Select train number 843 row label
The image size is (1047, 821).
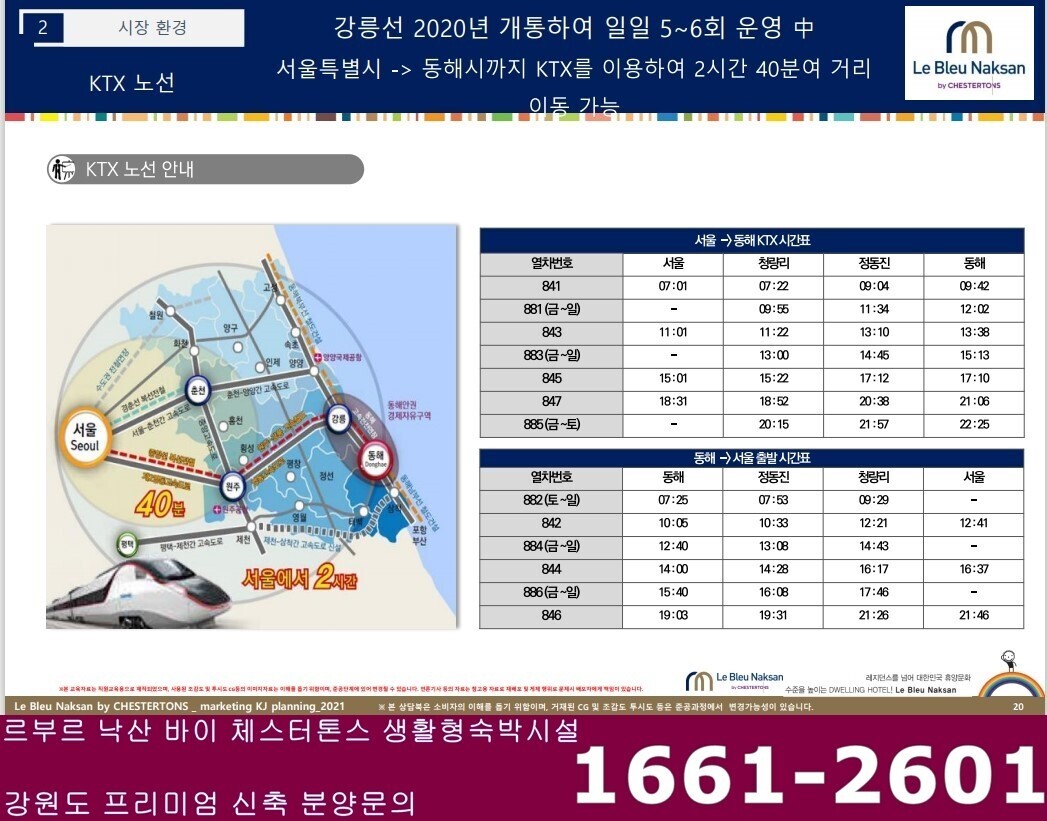(552, 332)
